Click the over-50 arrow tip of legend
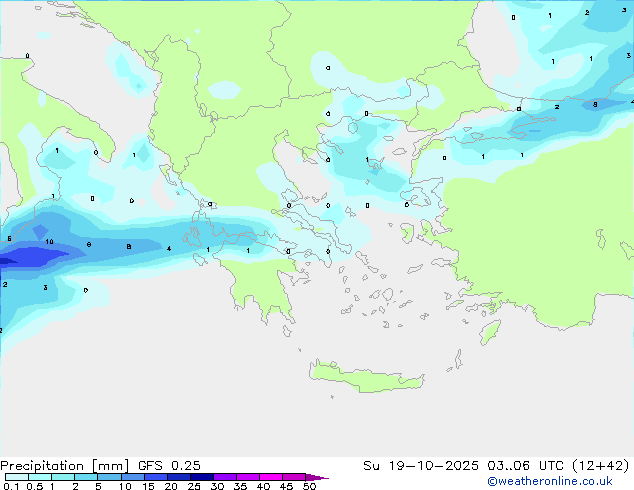The height and width of the screenshot is (490, 634). tap(317, 477)
